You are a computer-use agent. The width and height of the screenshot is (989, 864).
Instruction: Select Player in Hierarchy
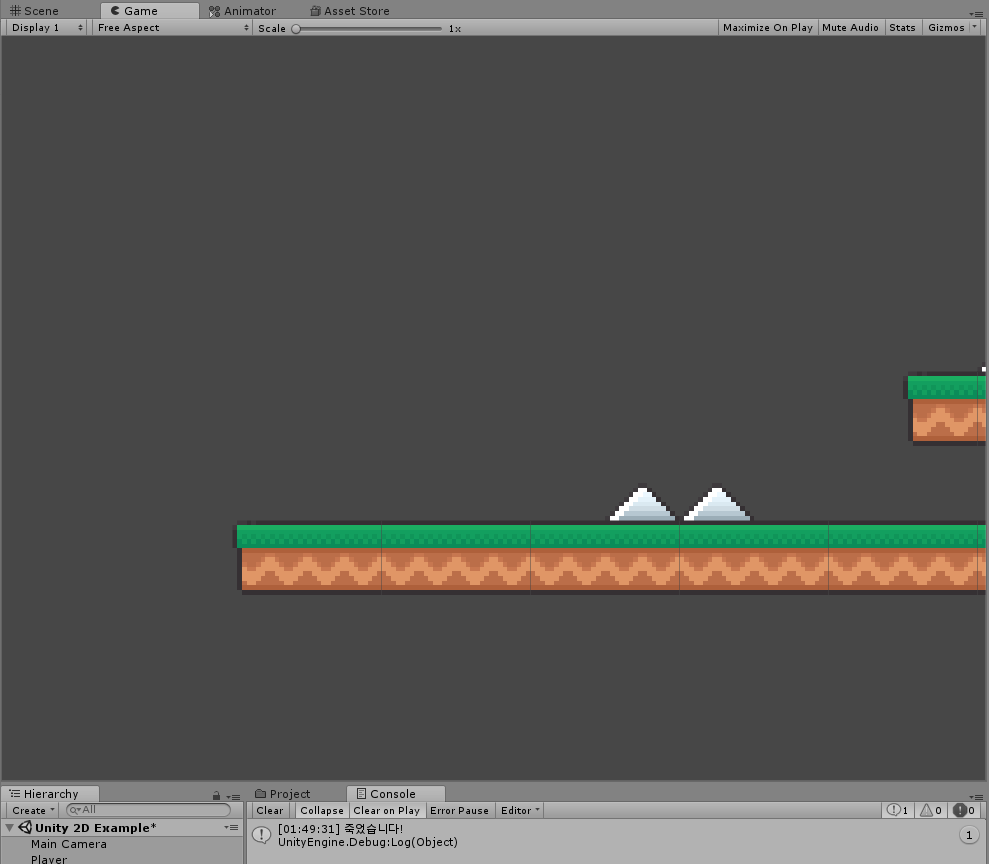49,859
